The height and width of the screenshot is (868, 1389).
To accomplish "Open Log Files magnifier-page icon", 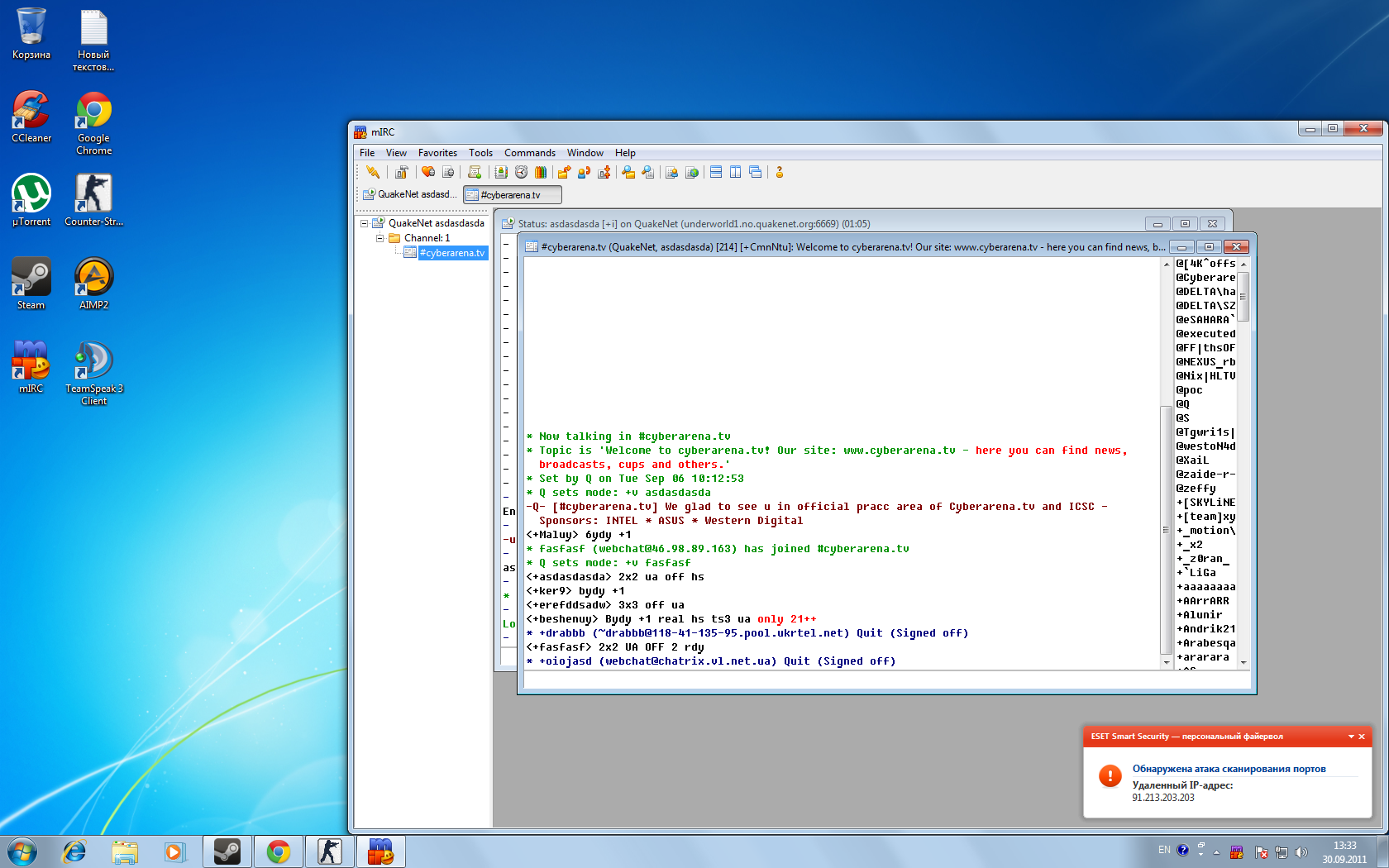I will click(648, 172).
